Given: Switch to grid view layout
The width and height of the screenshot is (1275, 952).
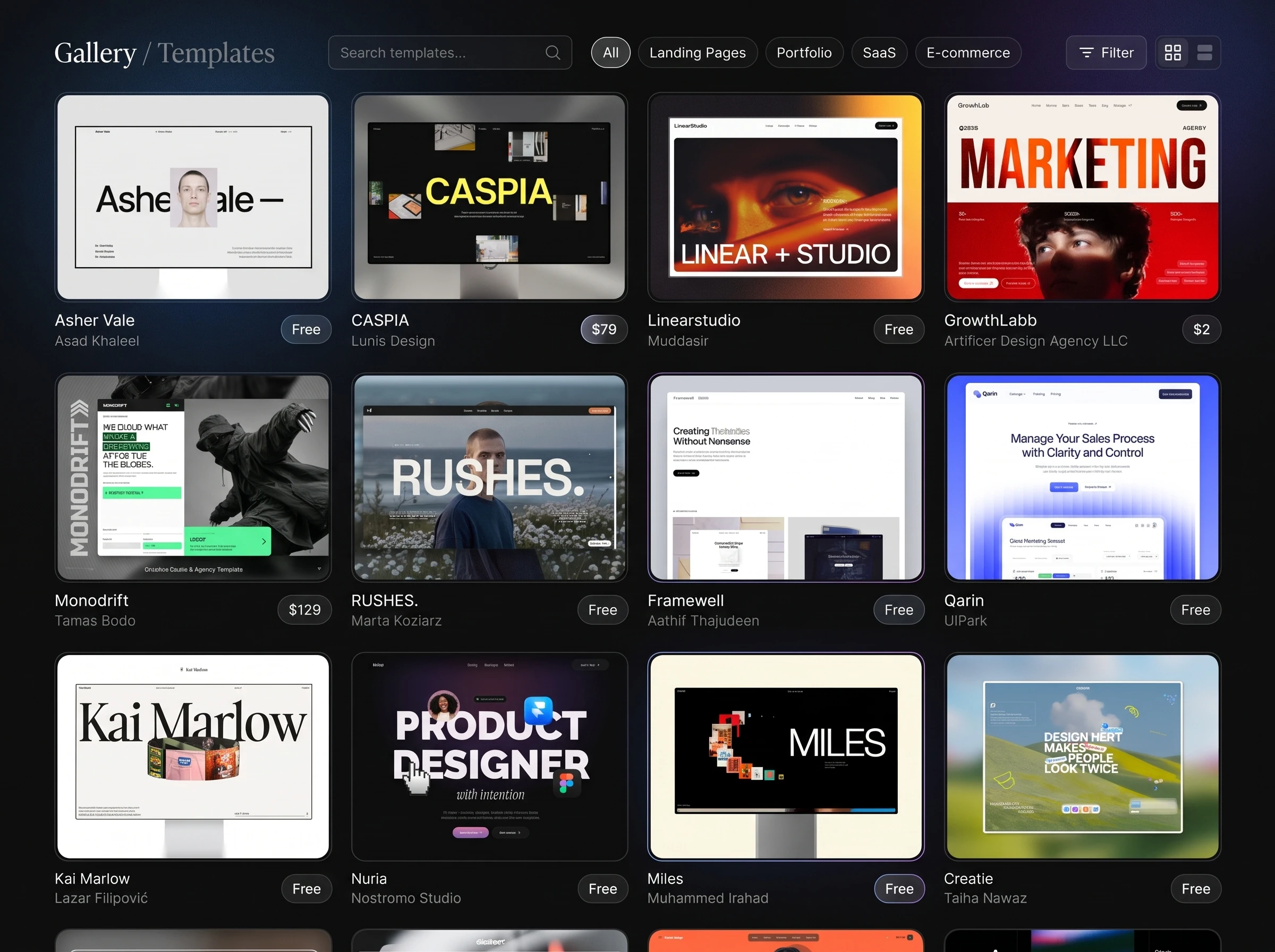Looking at the screenshot, I should (1172, 53).
